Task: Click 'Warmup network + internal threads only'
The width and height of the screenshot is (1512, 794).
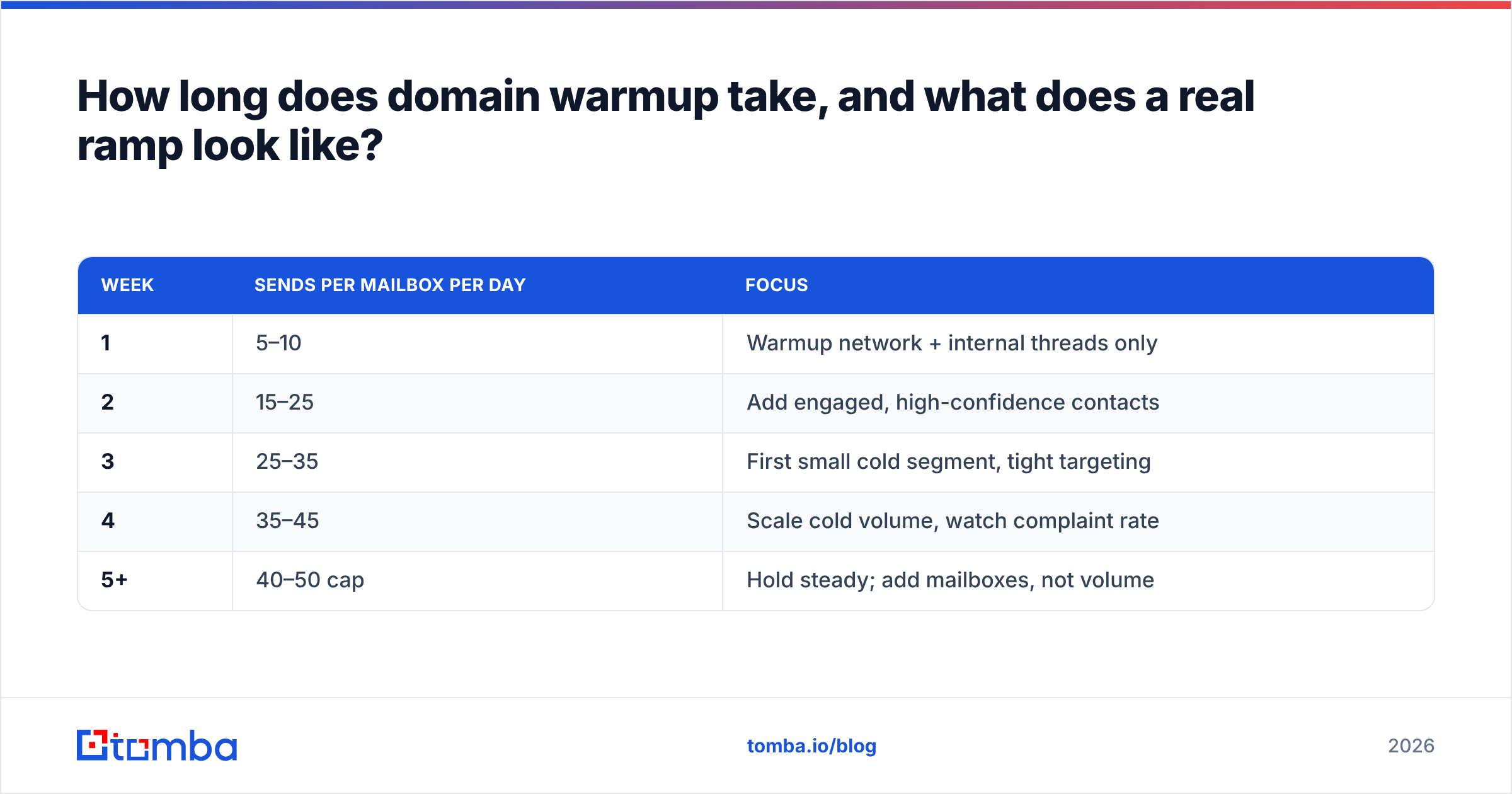Action: (x=952, y=343)
